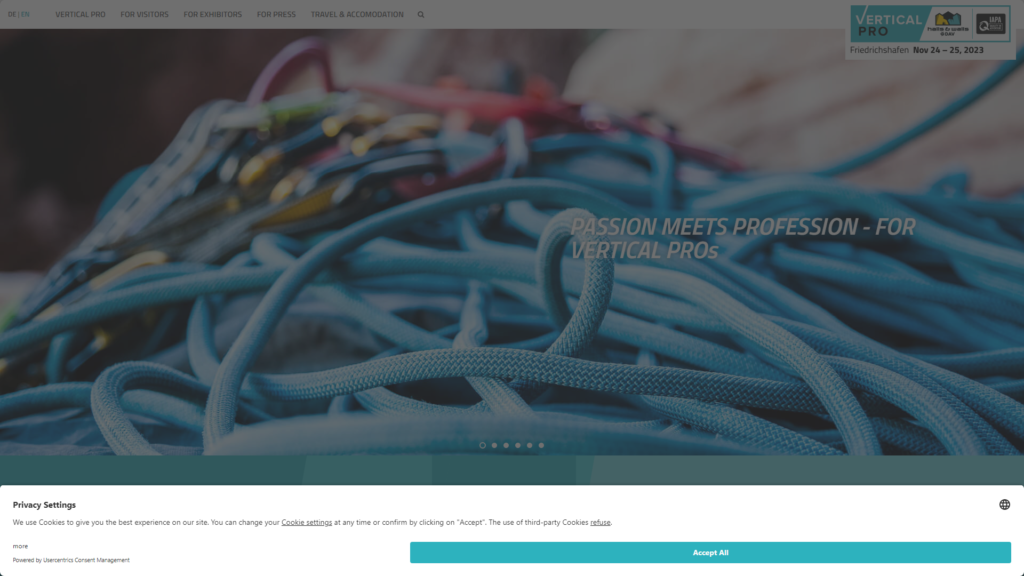Click the Vertical Pro logo

point(889,24)
